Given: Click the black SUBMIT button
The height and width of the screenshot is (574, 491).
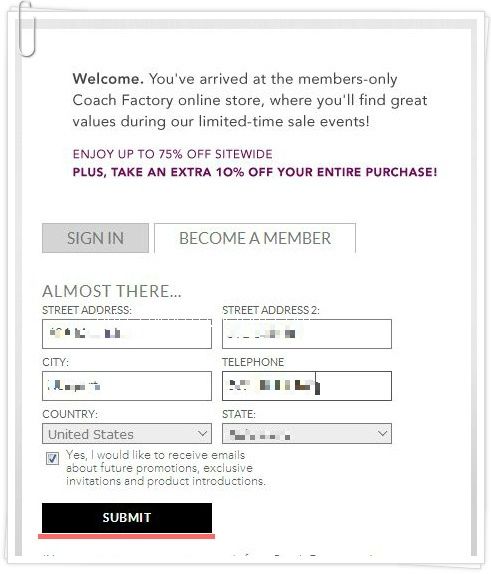Looking at the screenshot, I should tap(127, 518).
